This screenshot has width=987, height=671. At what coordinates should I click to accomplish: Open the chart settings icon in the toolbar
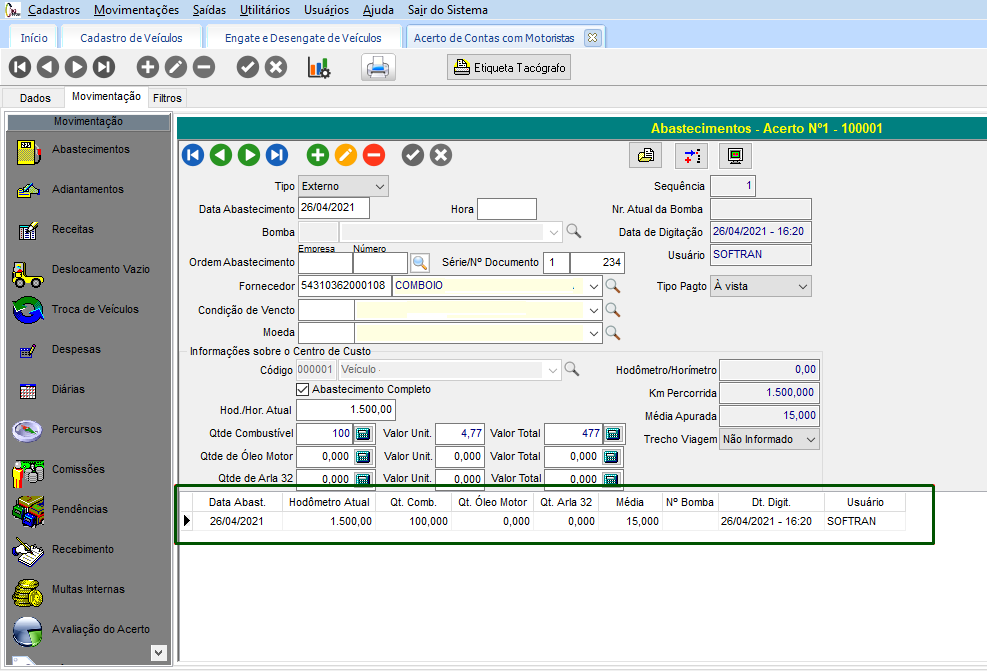point(319,68)
